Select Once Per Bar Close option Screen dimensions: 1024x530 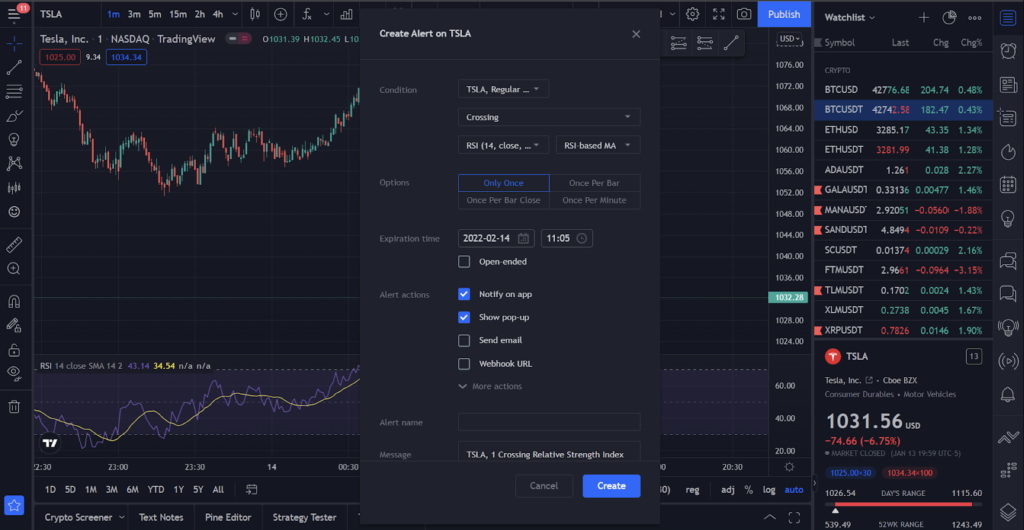[x=504, y=200]
